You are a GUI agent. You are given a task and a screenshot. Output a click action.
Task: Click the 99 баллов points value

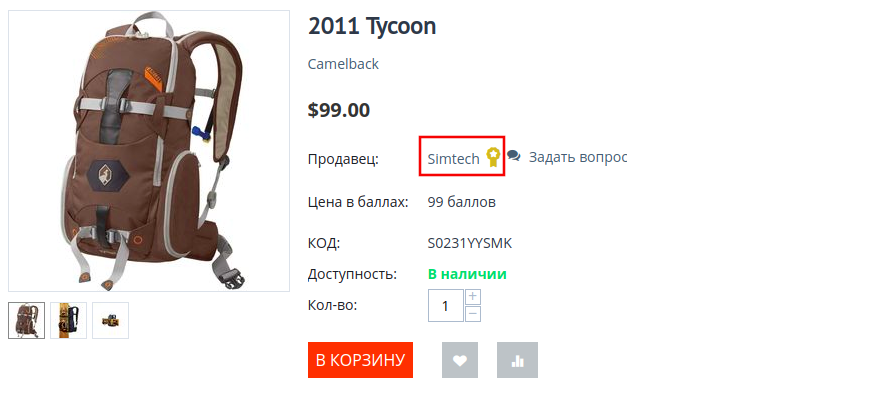(x=461, y=202)
